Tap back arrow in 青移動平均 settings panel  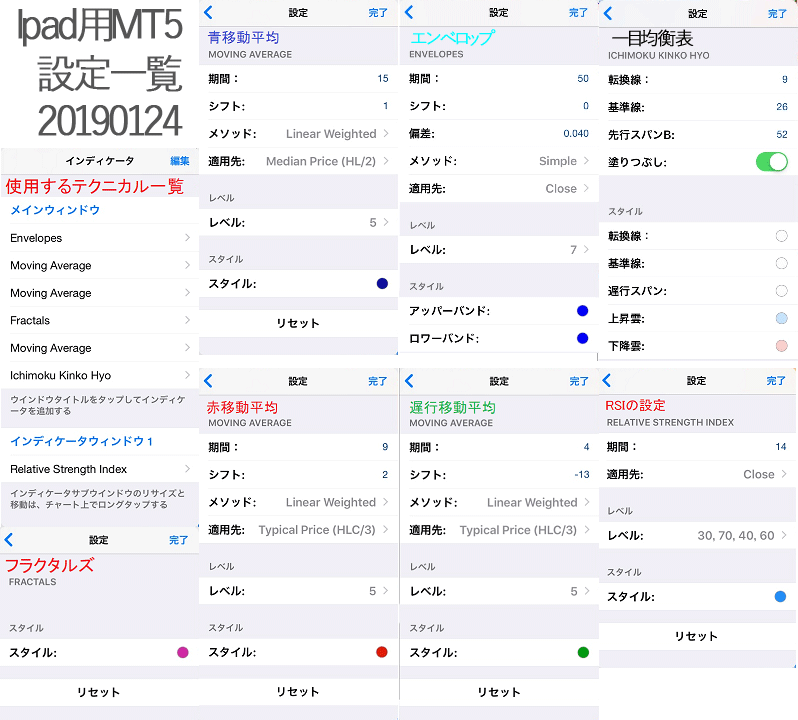(208, 12)
